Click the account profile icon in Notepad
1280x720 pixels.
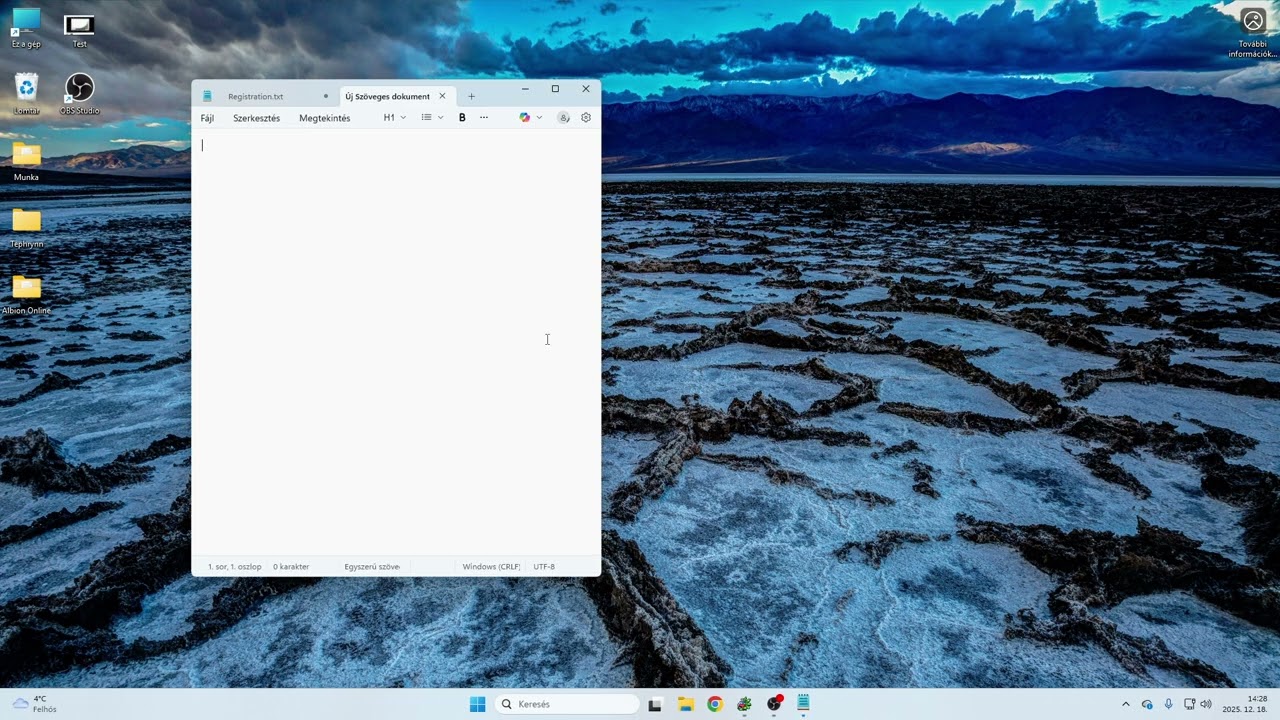(564, 118)
